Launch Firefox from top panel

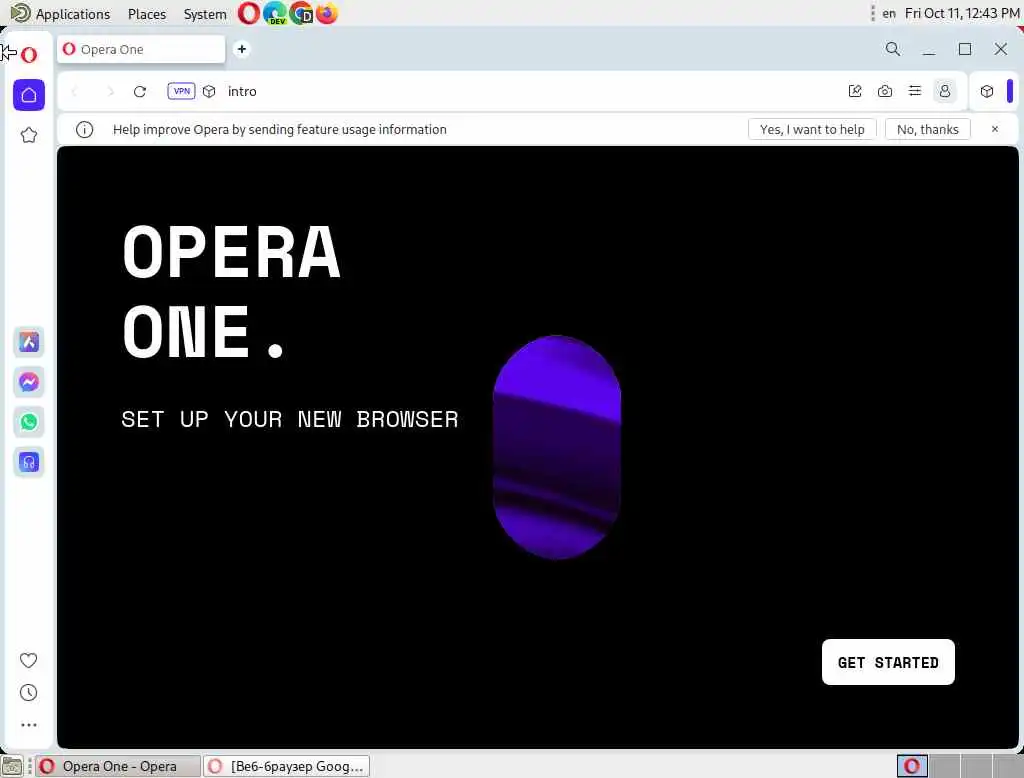pyautogui.click(x=327, y=13)
